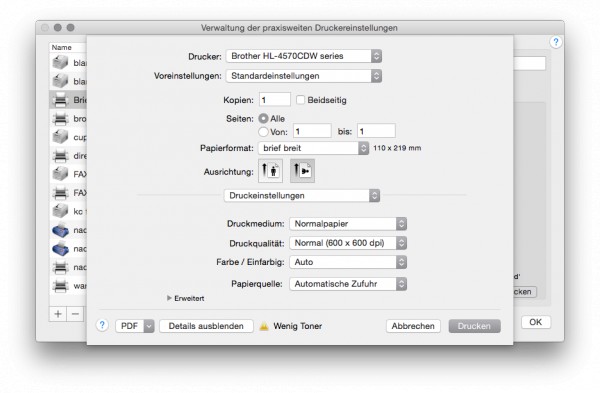Select the 'Bri' printer icon in list
600x393 pixels.
[60, 100]
